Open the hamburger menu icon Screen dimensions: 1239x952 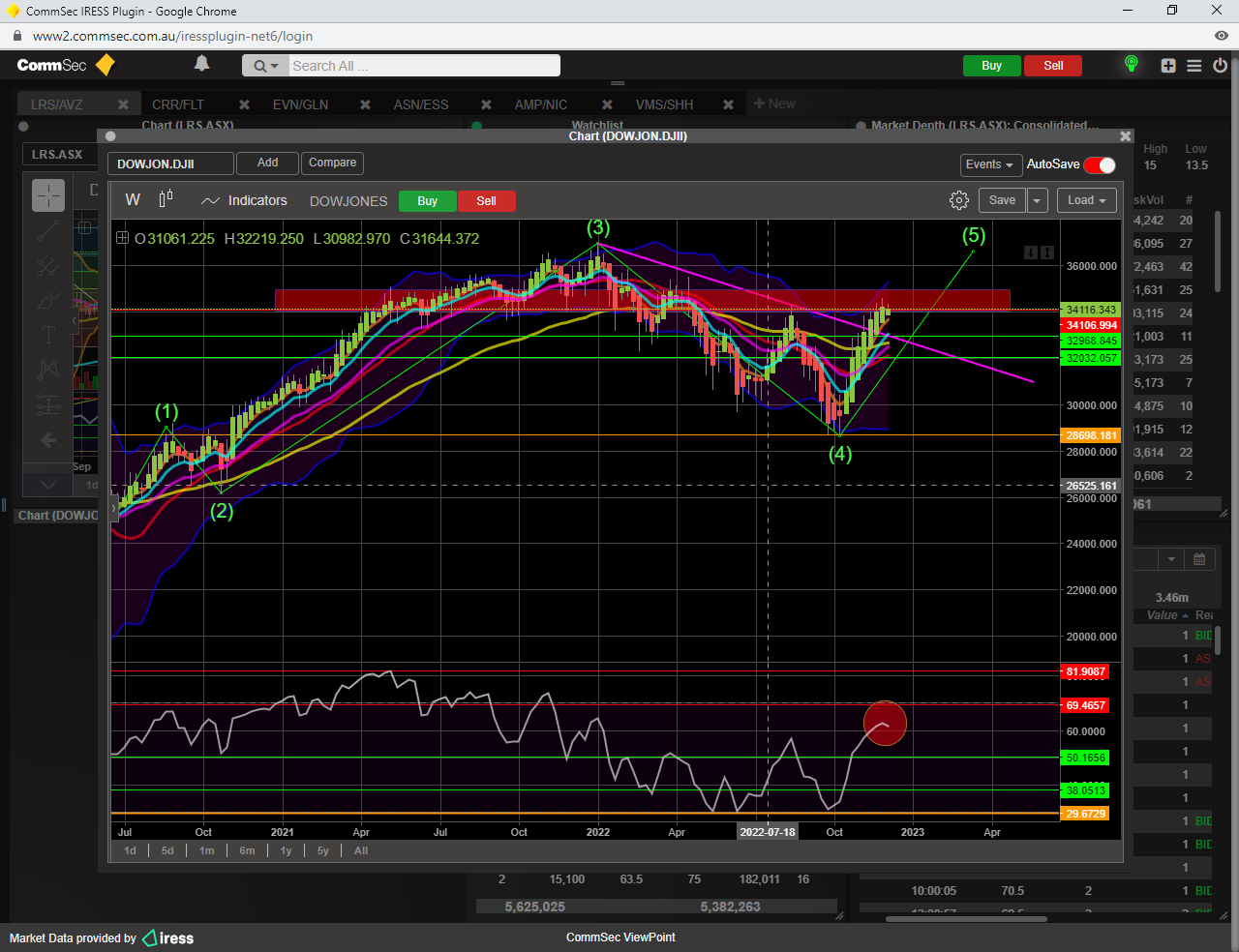click(1194, 66)
